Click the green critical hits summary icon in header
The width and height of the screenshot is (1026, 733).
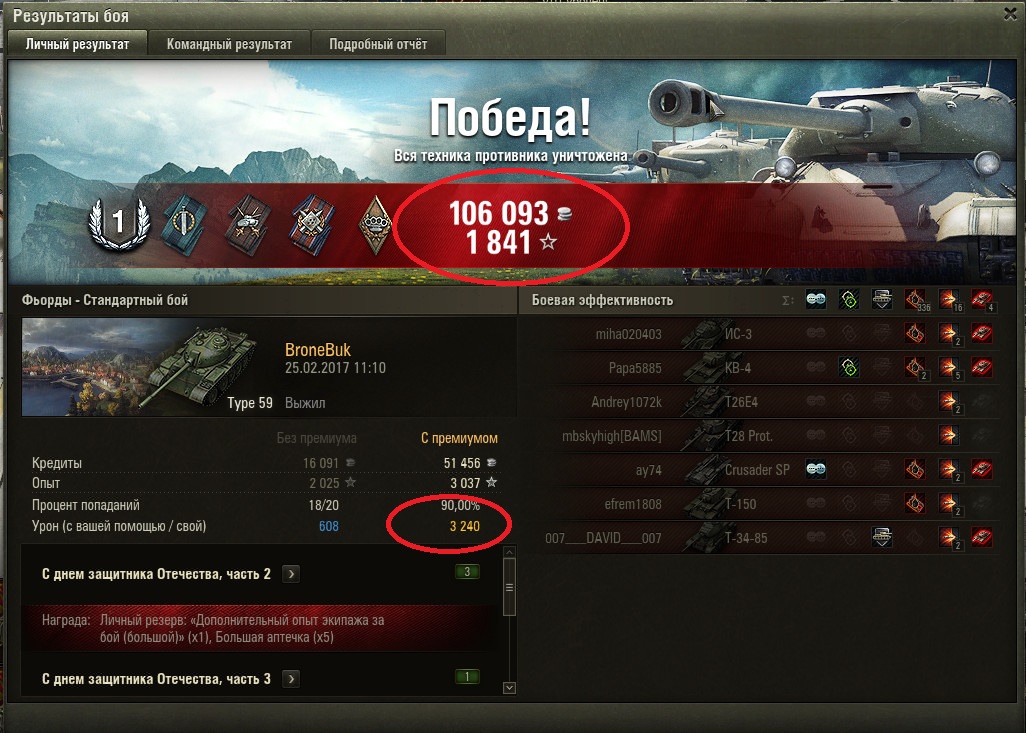tap(849, 300)
